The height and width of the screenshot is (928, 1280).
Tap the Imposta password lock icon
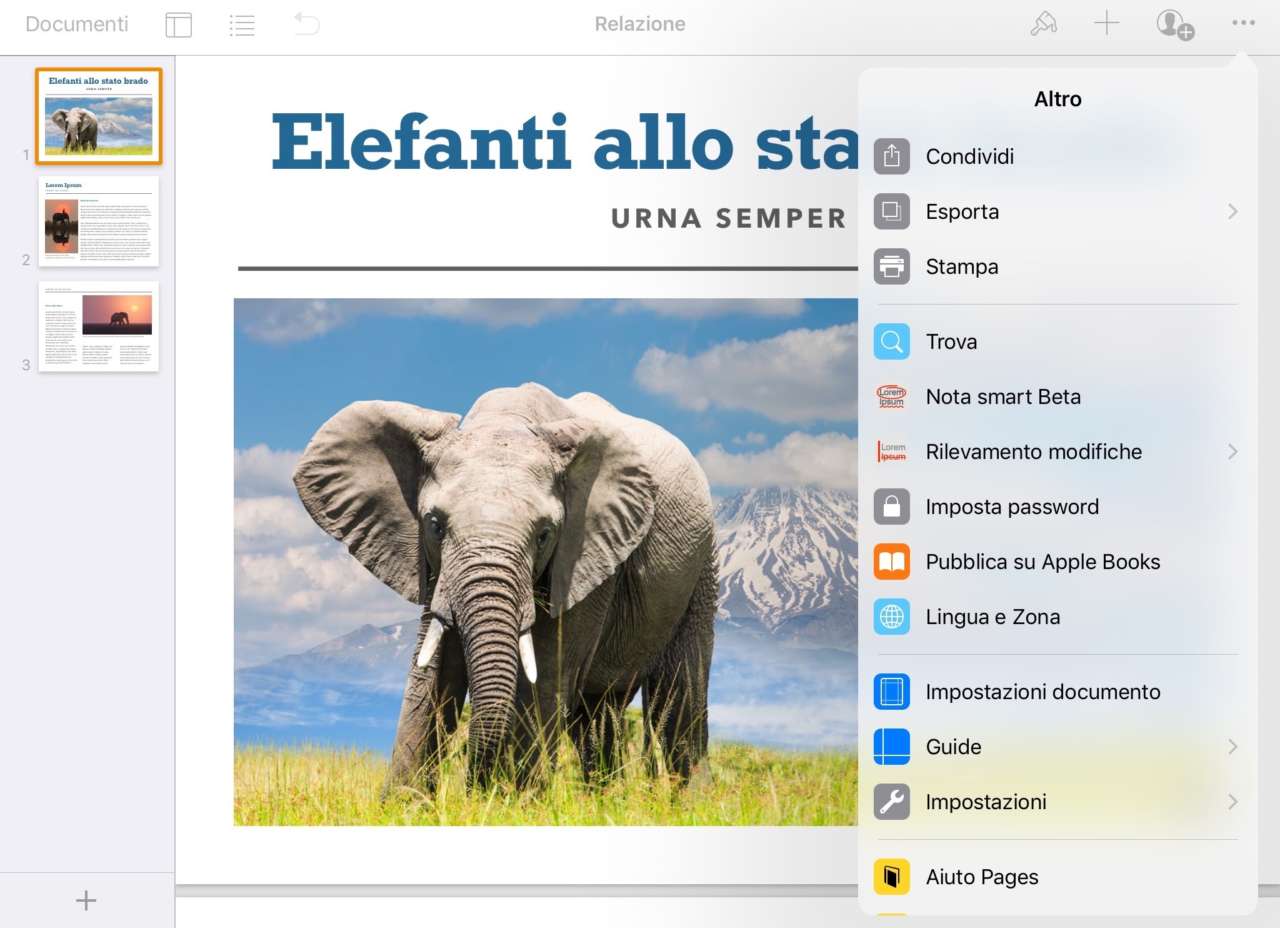tap(892, 507)
